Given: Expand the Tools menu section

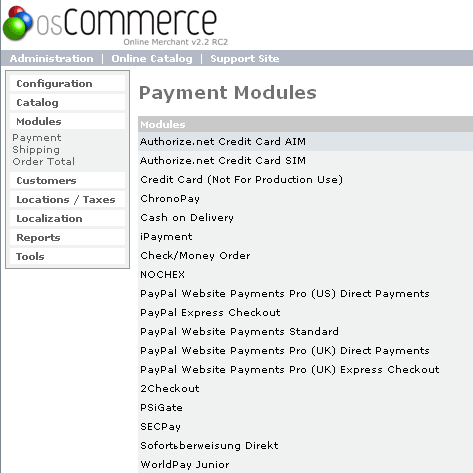Looking at the screenshot, I should 67,256.
